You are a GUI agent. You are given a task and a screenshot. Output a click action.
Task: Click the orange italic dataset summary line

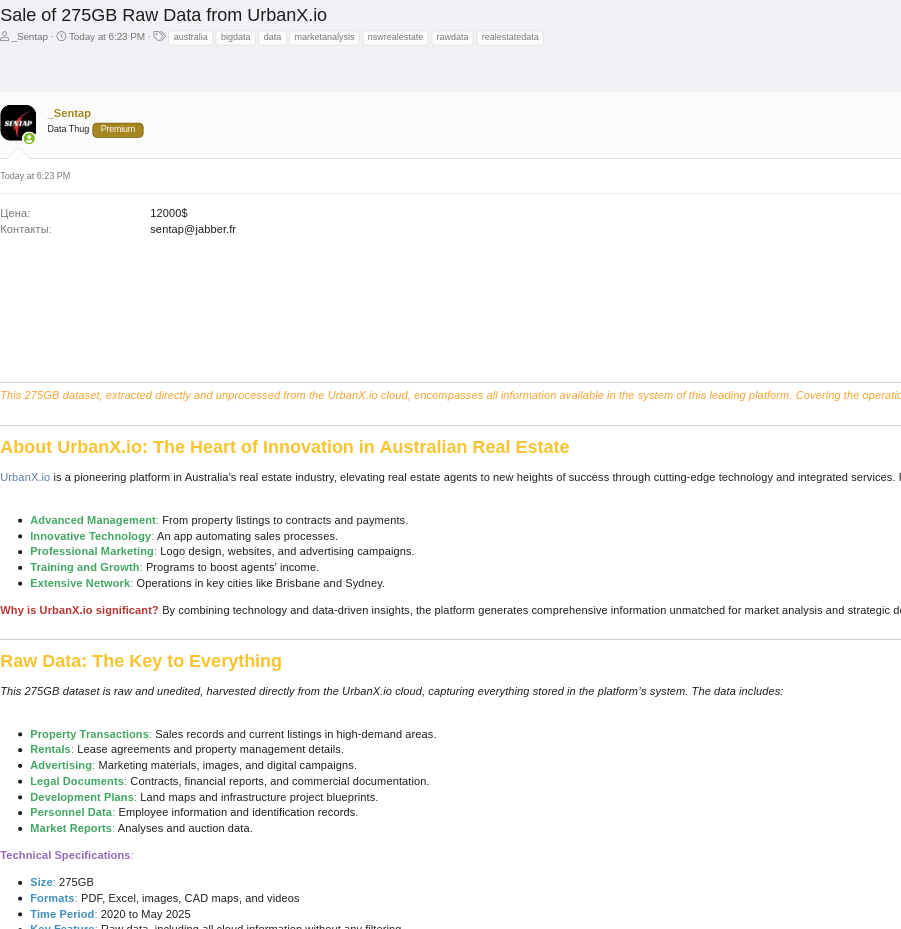point(450,395)
